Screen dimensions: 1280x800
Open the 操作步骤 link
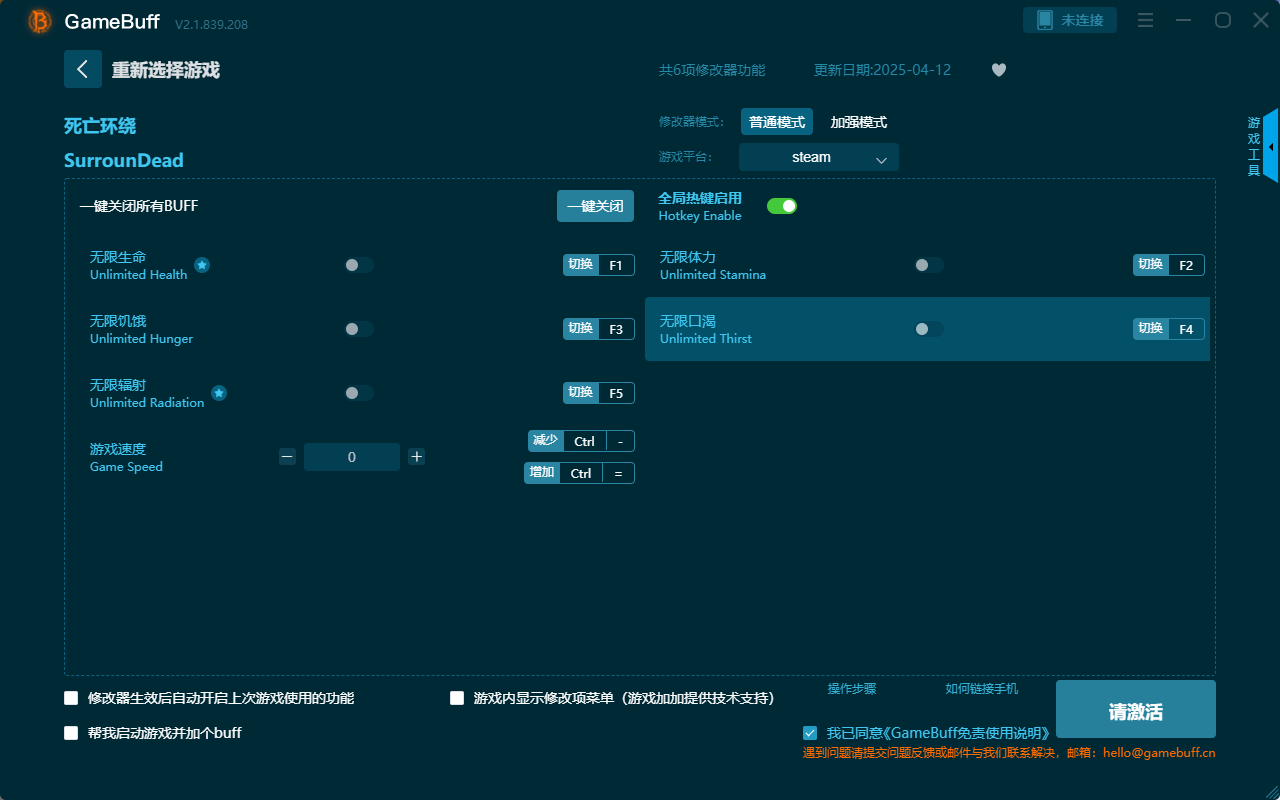852,689
